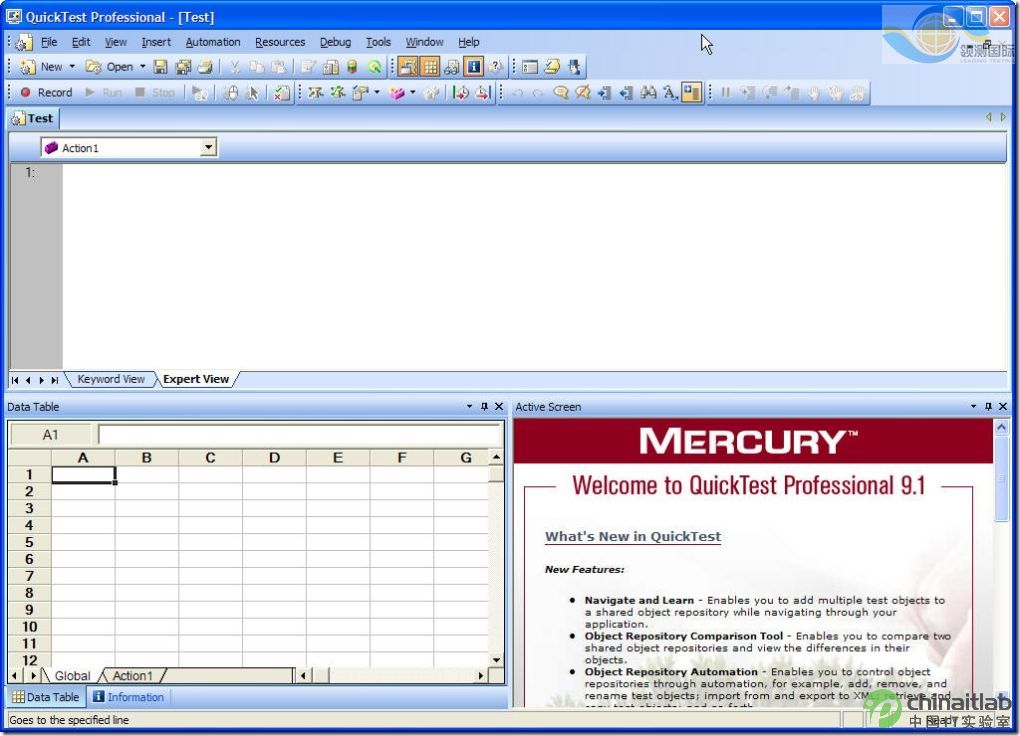This screenshot has height=736, width=1020.
Task: Open Active Screen pane menu arrow
Action: click(x=973, y=406)
